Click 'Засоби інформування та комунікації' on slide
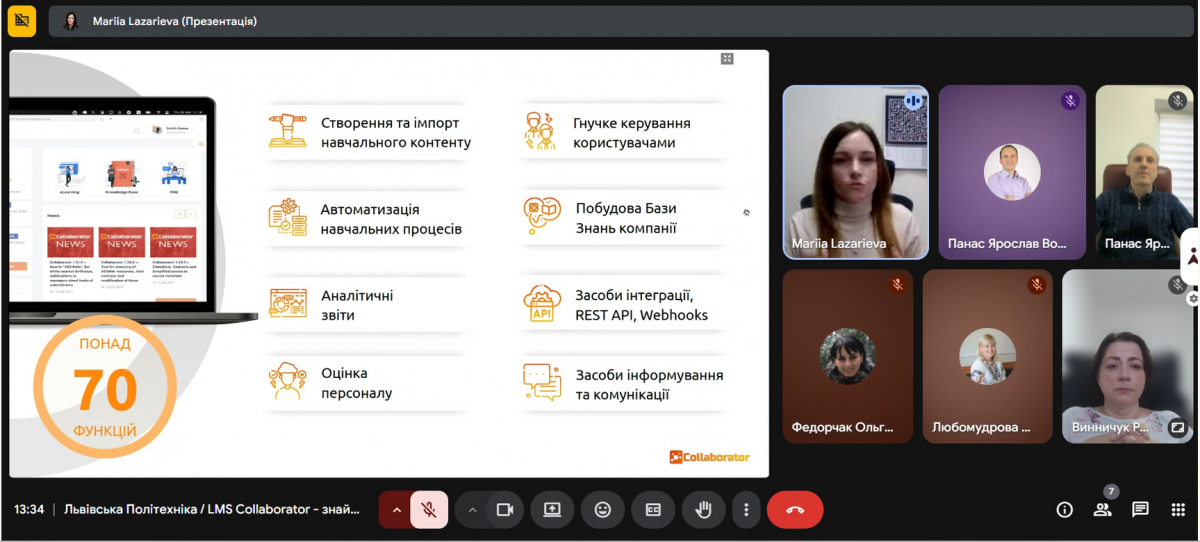 point(649,385)
